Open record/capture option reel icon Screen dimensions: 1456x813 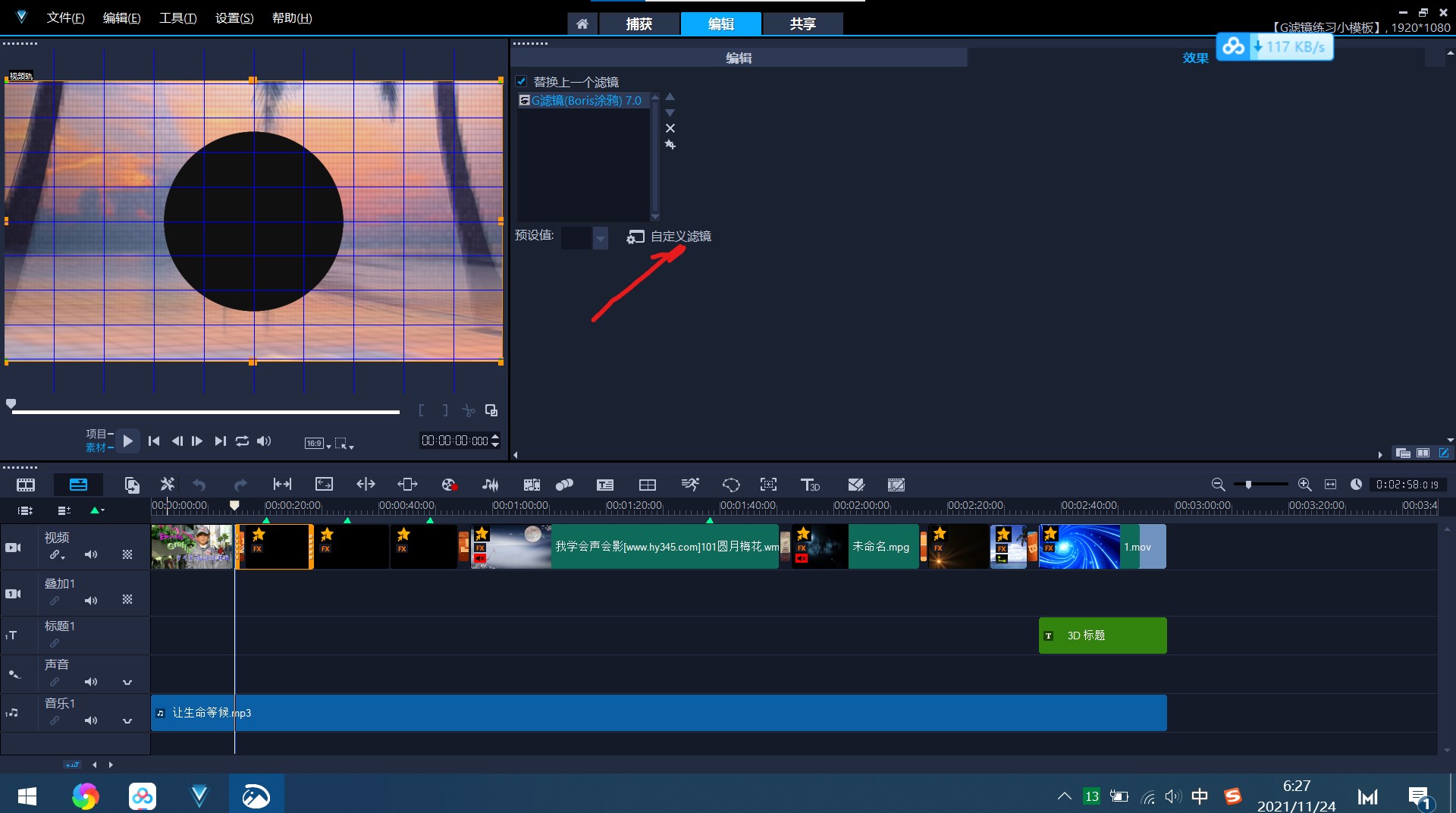tap(449, 485)
